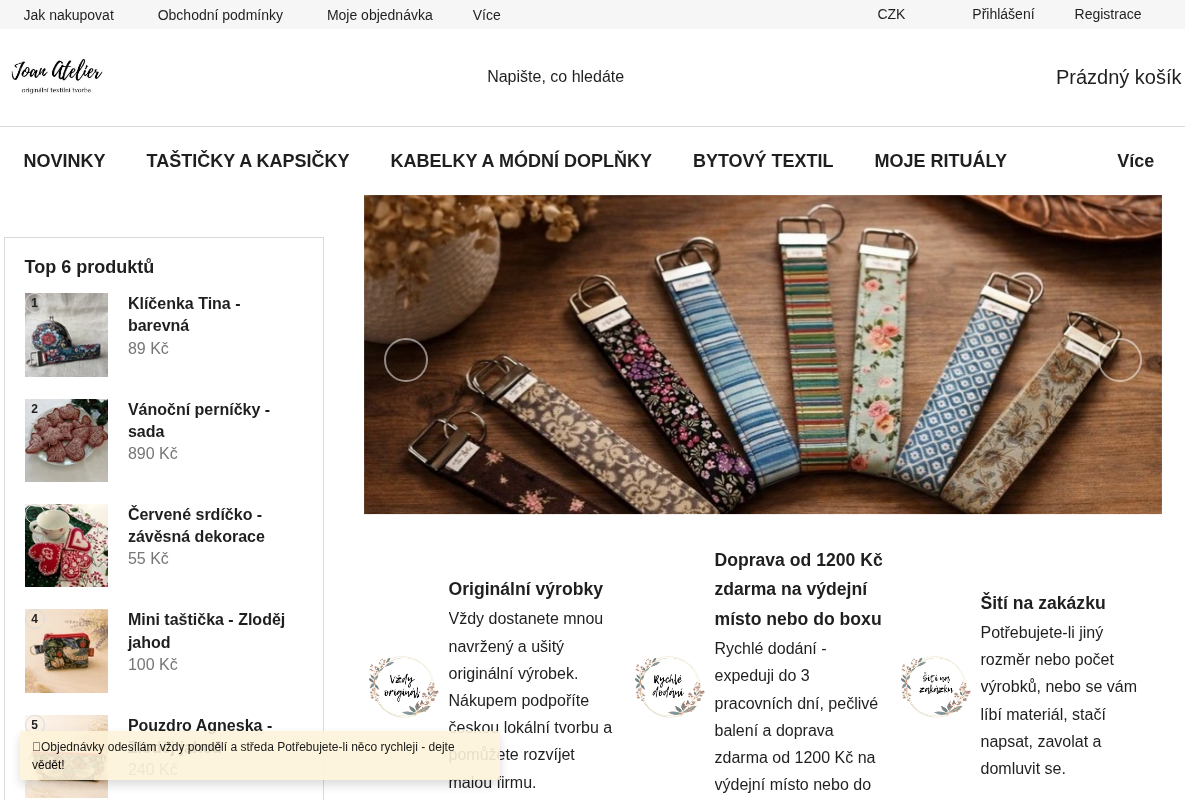Expand the CZK currency selector
The image size is (1200, 800).
(891, 15)
